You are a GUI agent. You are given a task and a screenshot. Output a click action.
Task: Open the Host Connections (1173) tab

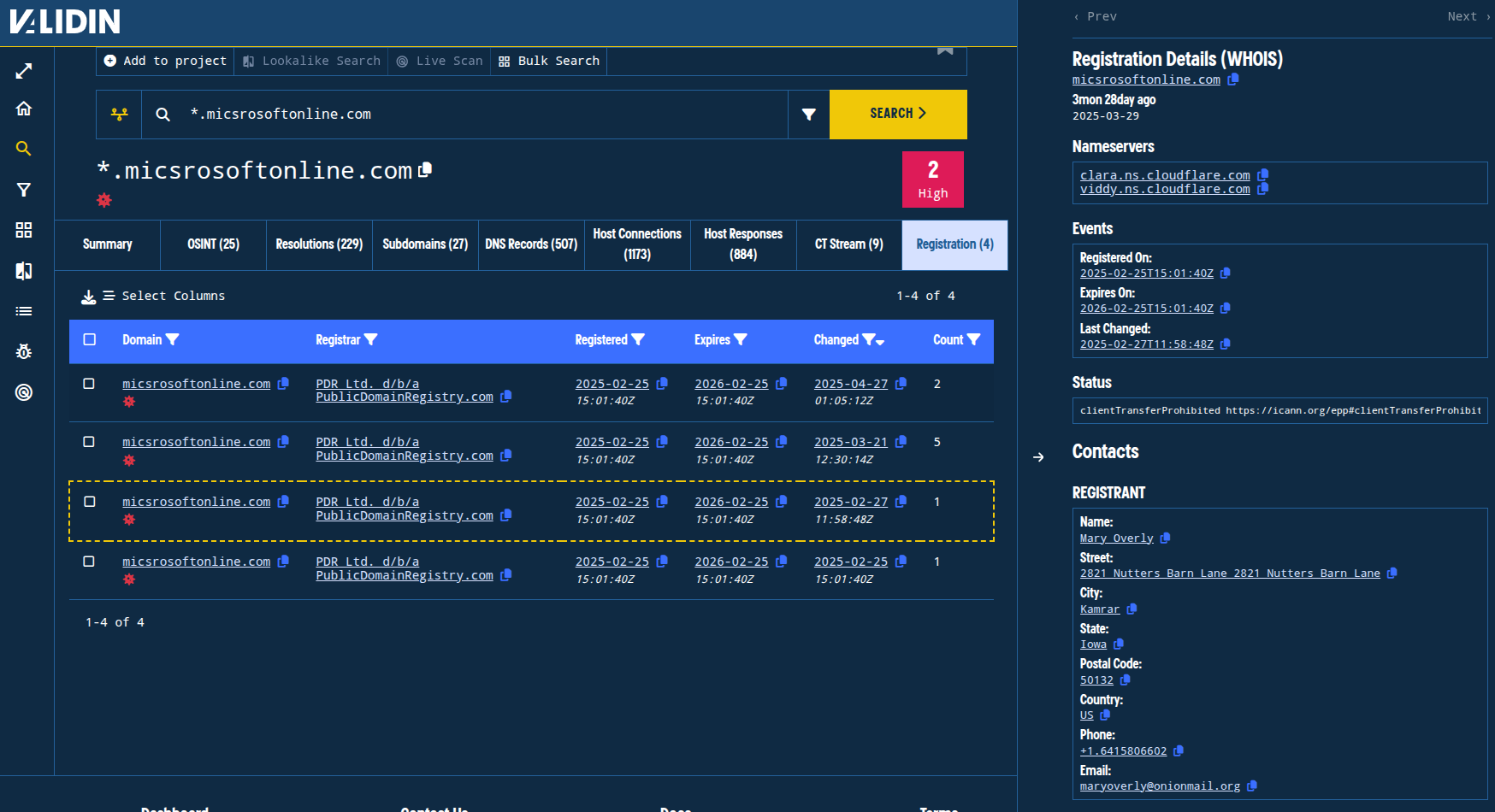tap(637, 245)
